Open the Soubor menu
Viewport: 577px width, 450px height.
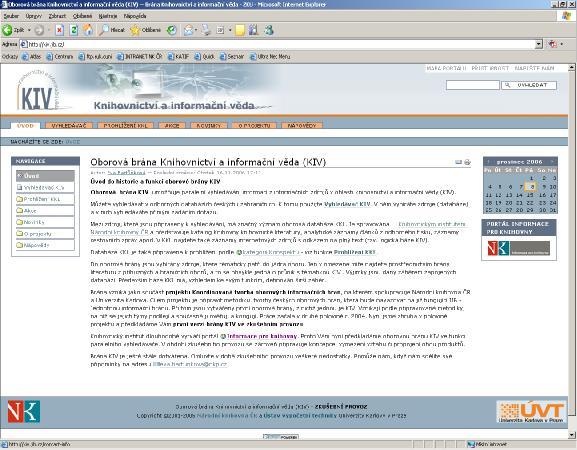point(11,16)
